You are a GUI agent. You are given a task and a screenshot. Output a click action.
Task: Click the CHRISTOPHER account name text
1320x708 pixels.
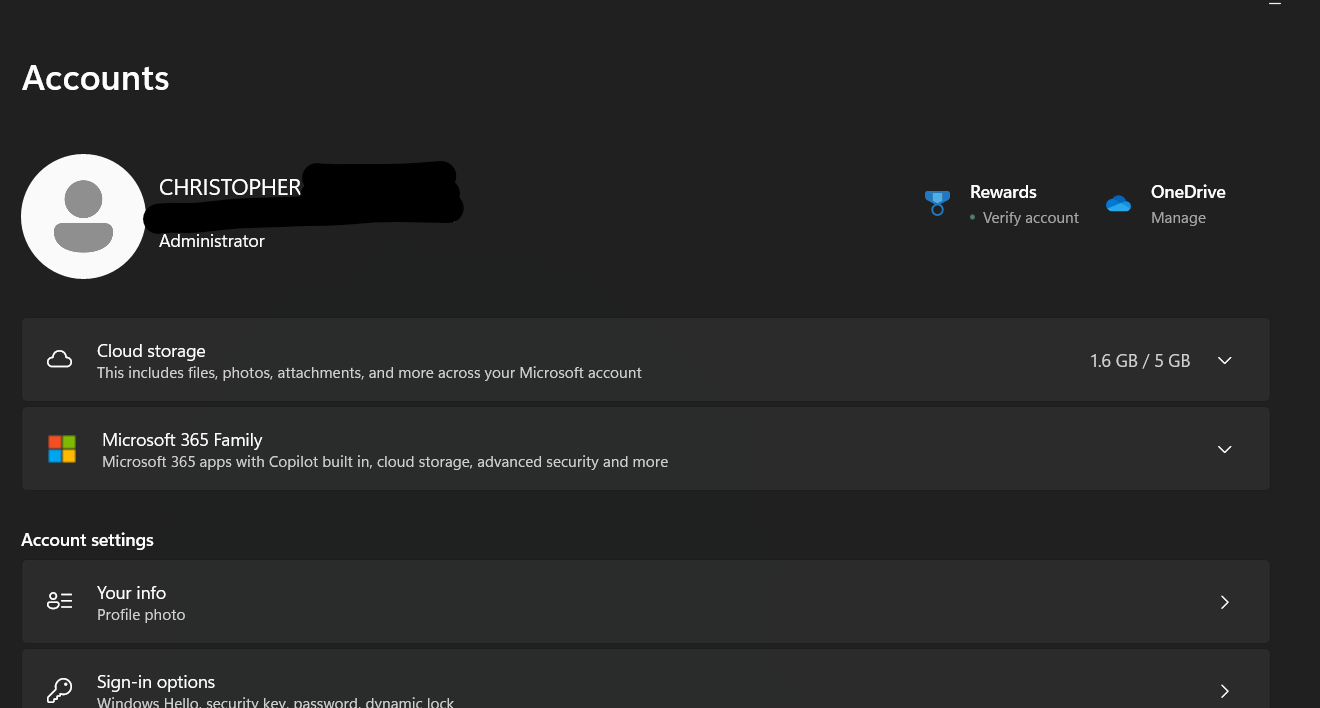tap(230, 188)
